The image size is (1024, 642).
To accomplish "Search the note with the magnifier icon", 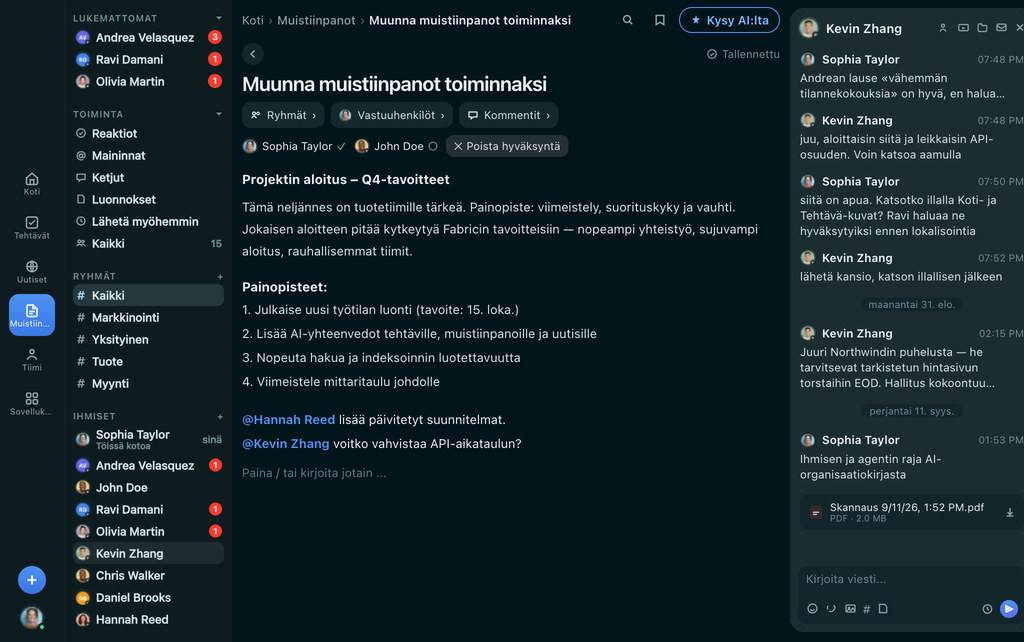I will pos(628,20).
